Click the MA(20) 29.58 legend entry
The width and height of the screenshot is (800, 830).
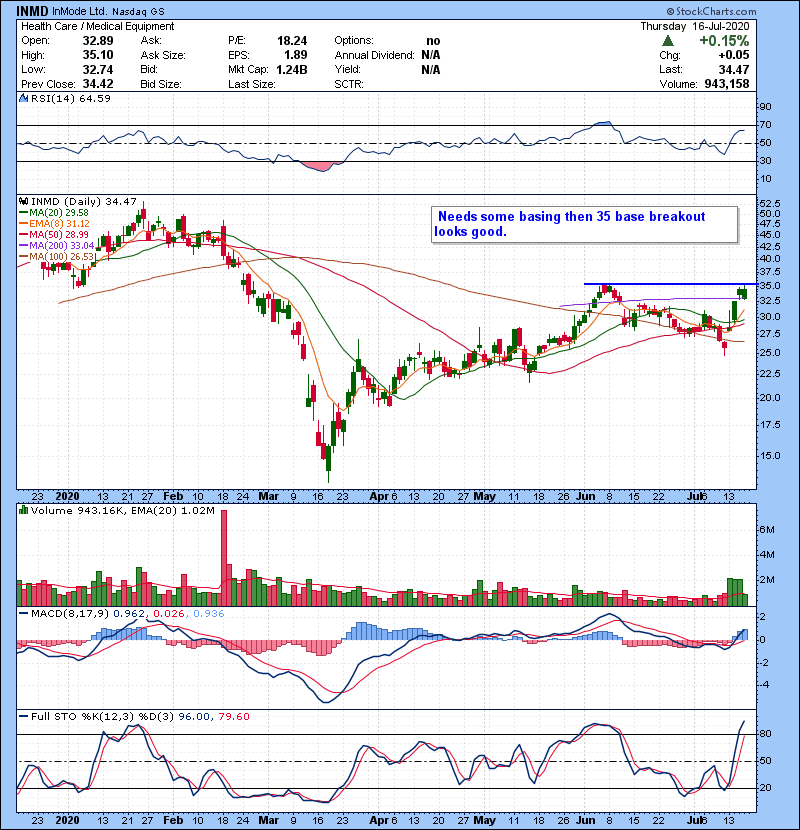[x=55, y=213]
